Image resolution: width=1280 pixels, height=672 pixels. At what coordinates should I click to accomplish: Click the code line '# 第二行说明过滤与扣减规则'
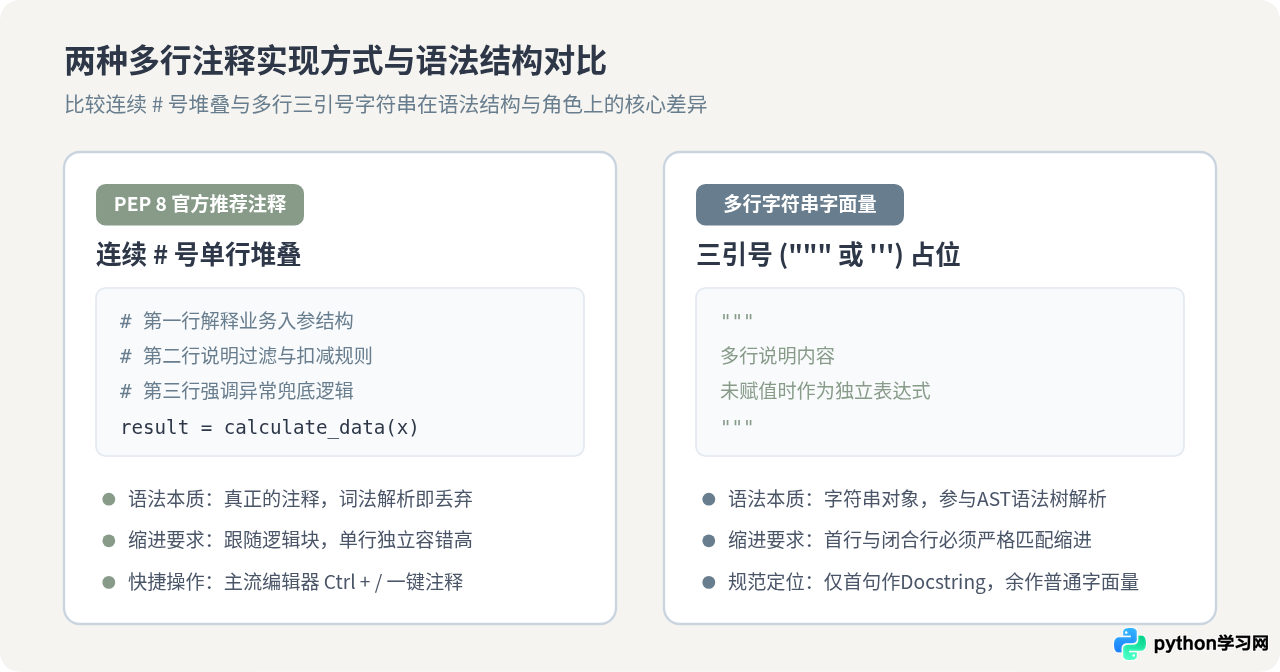[247, 356]
